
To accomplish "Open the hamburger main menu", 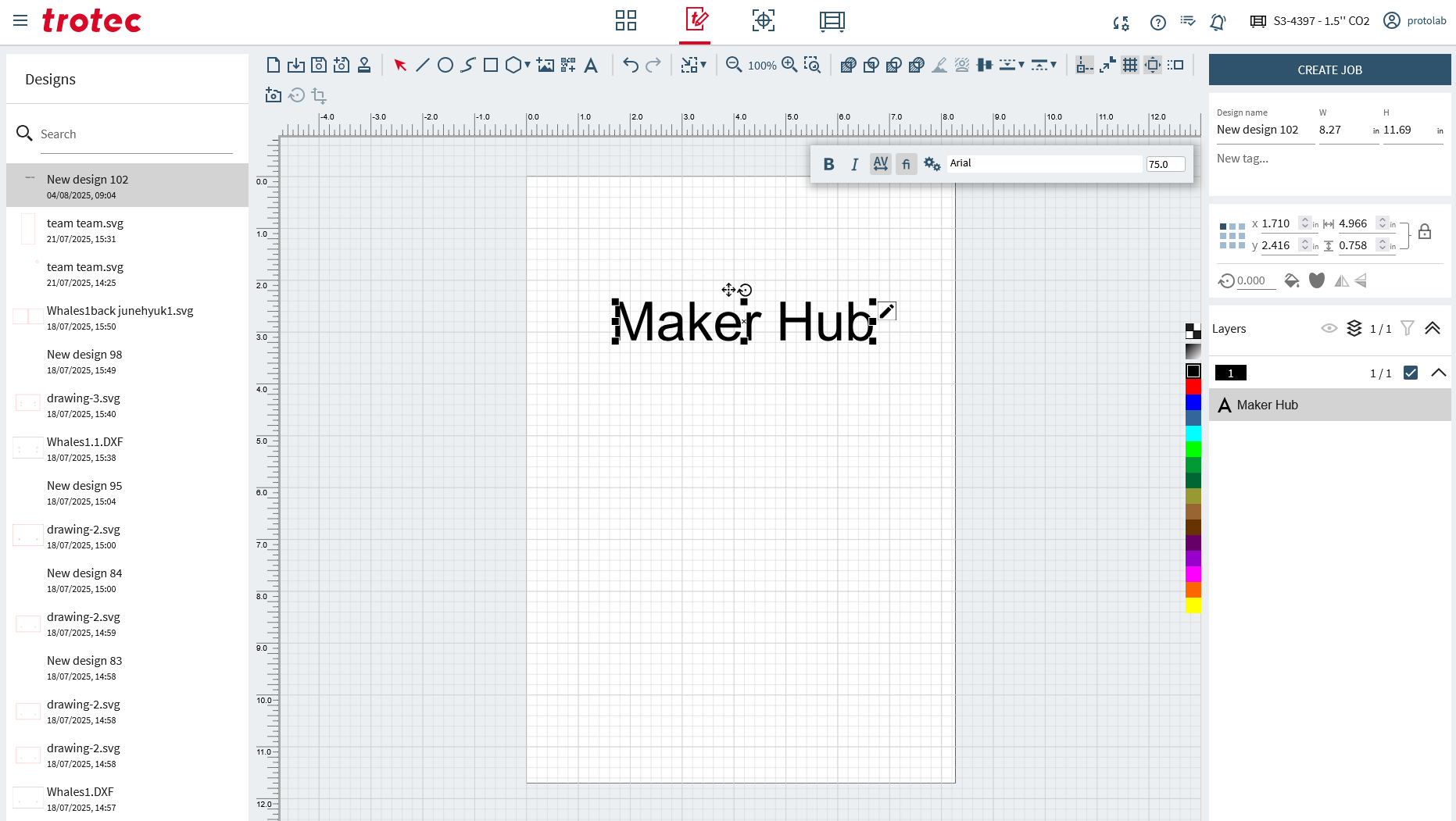I will click(x=20, y=21).
